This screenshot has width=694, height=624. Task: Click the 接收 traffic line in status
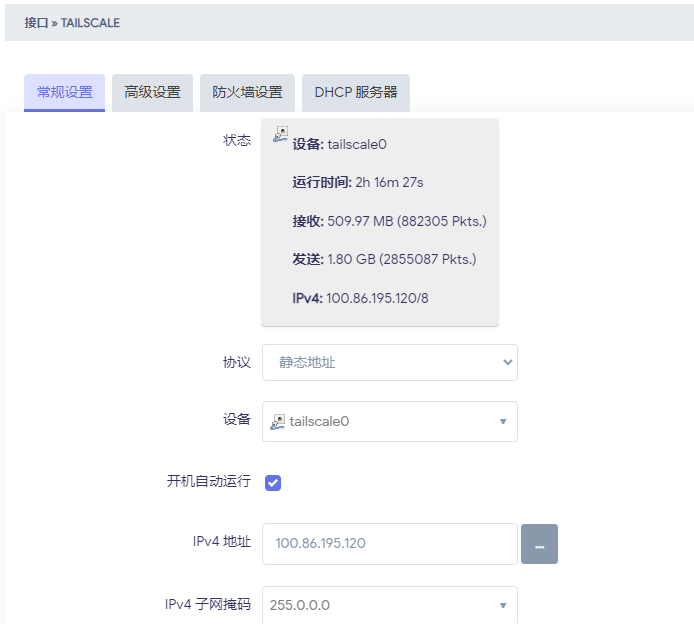(389, 221)
